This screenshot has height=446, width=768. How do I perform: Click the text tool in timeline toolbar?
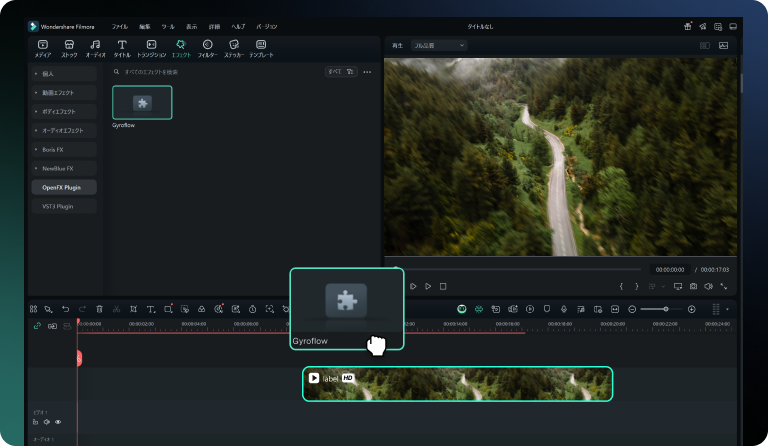tap(151, 309)
